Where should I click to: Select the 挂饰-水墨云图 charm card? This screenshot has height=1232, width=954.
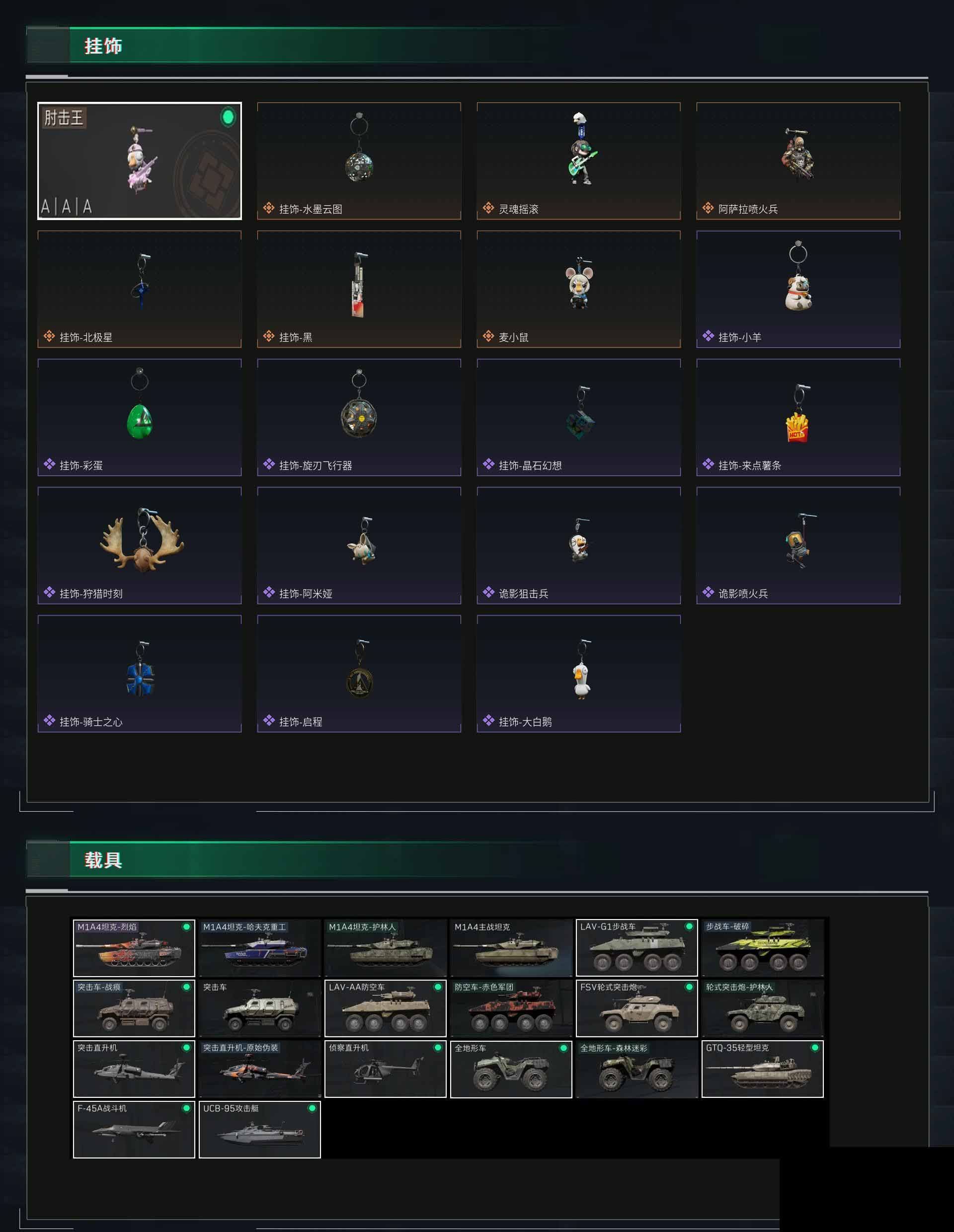[x=359, y=161]
